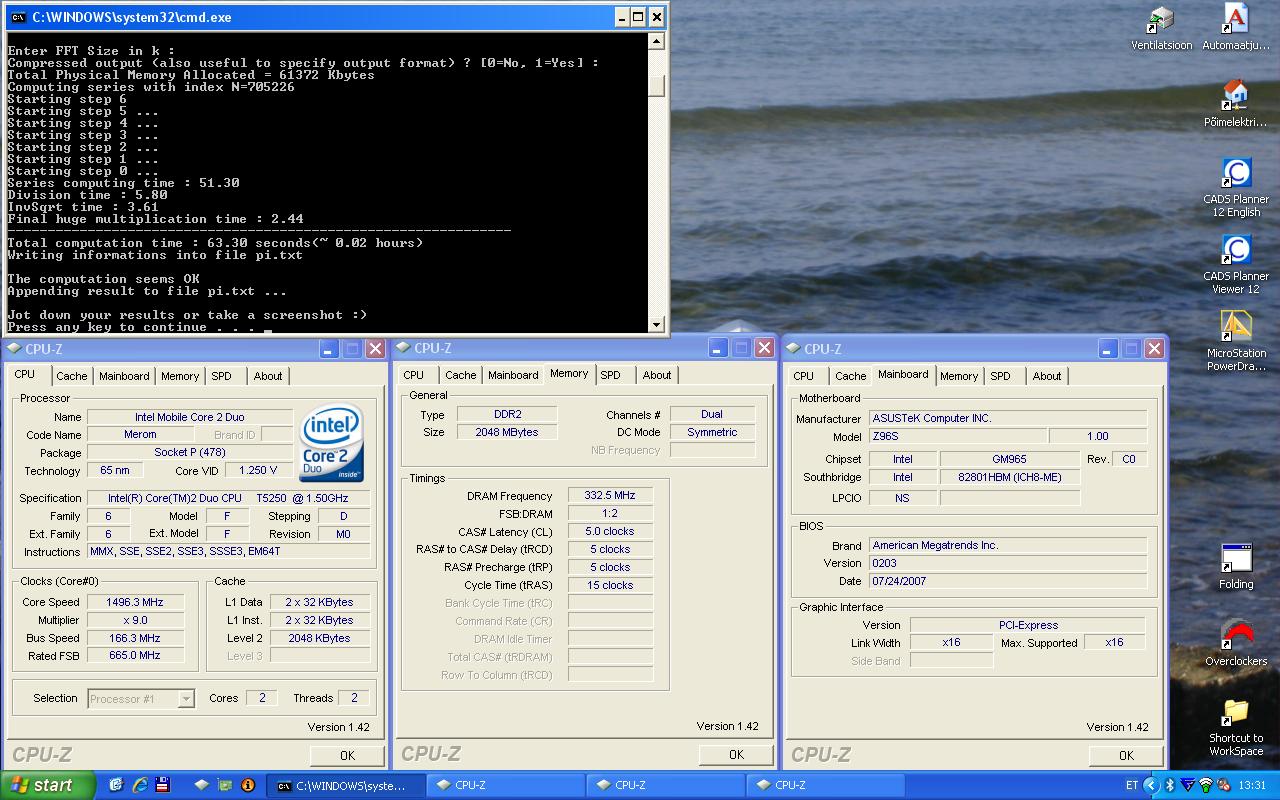Click the green chip quick launch icon
The image size is (1280, 800).
click(225, 785)
